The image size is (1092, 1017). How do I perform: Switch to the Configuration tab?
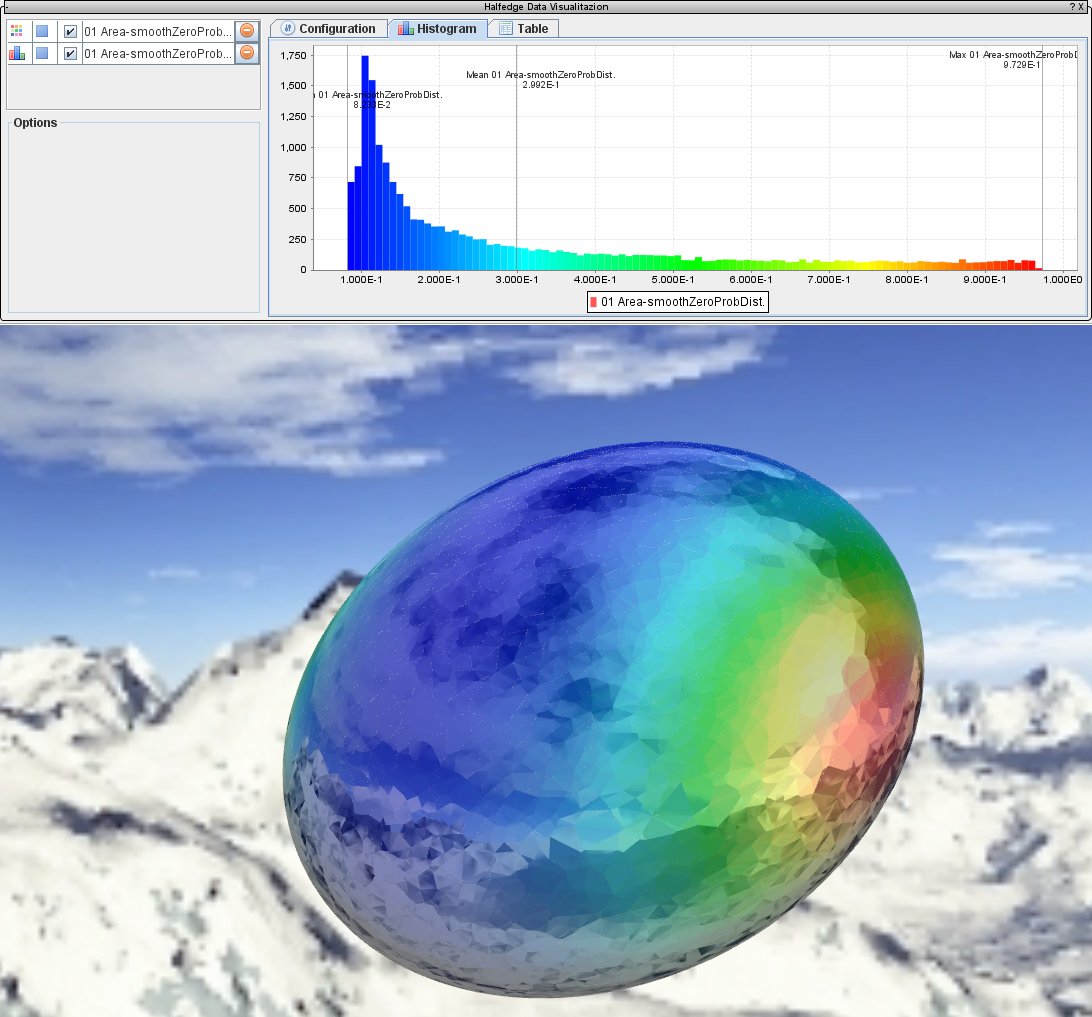coord(329,29)
